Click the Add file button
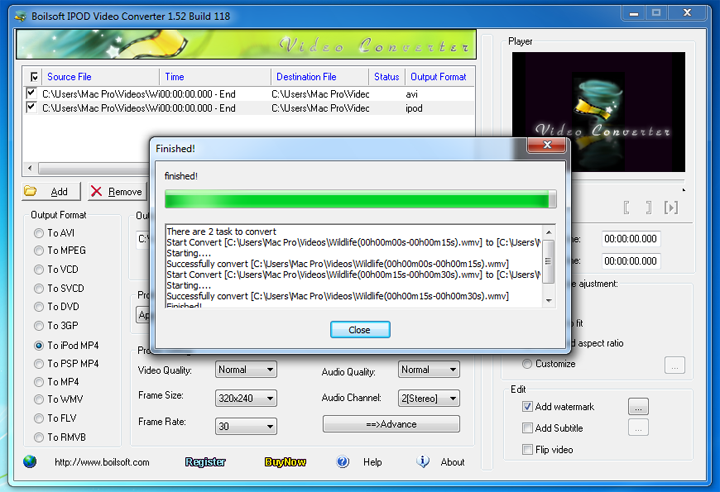The height and width of the screenshot is (492, 720). pyautogui.click(x=51, y=191)
